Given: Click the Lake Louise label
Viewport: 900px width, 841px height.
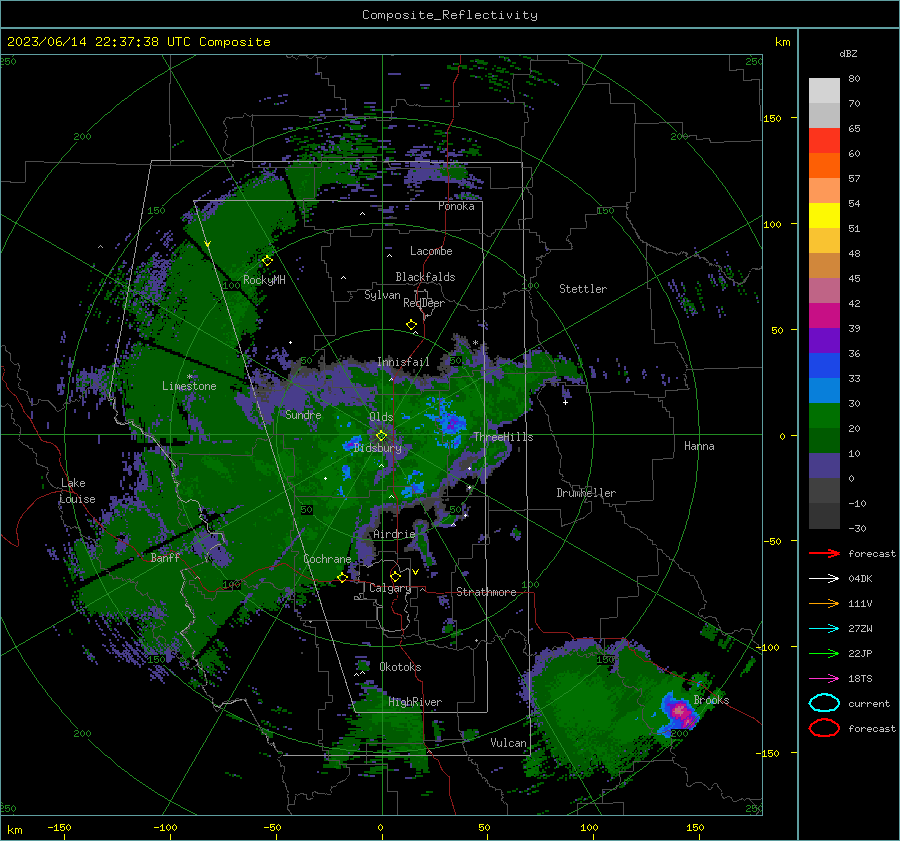Looking at the screenshot, I should point(77,491).
